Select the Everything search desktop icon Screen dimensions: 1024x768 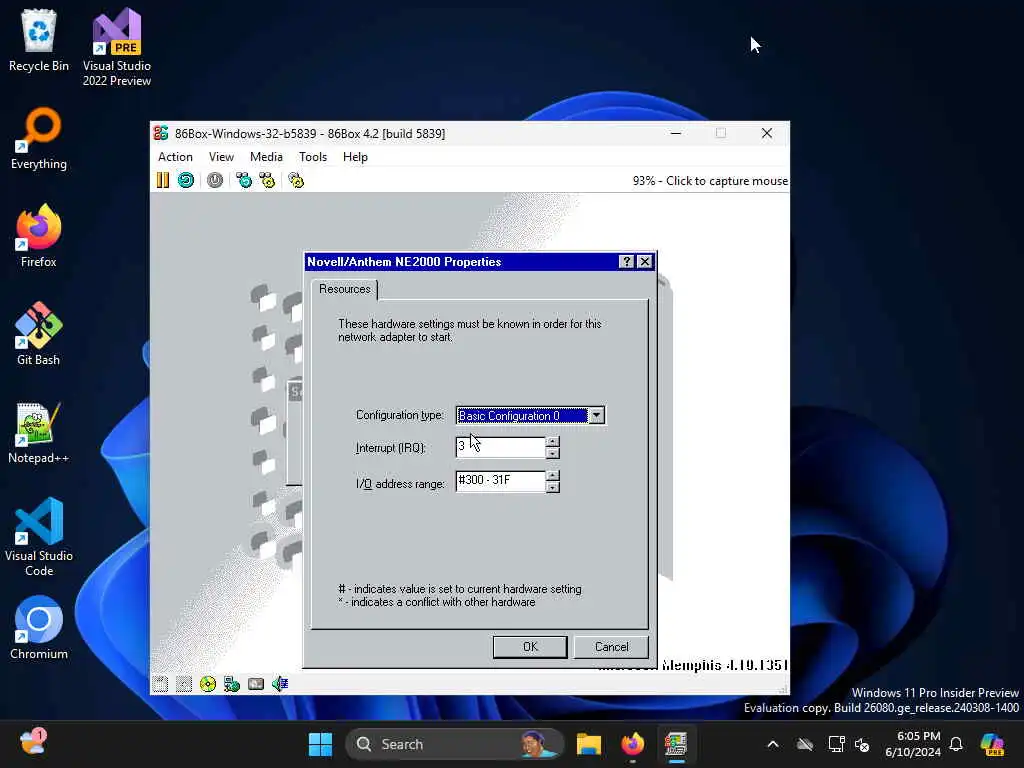click(x=39, y=138)
